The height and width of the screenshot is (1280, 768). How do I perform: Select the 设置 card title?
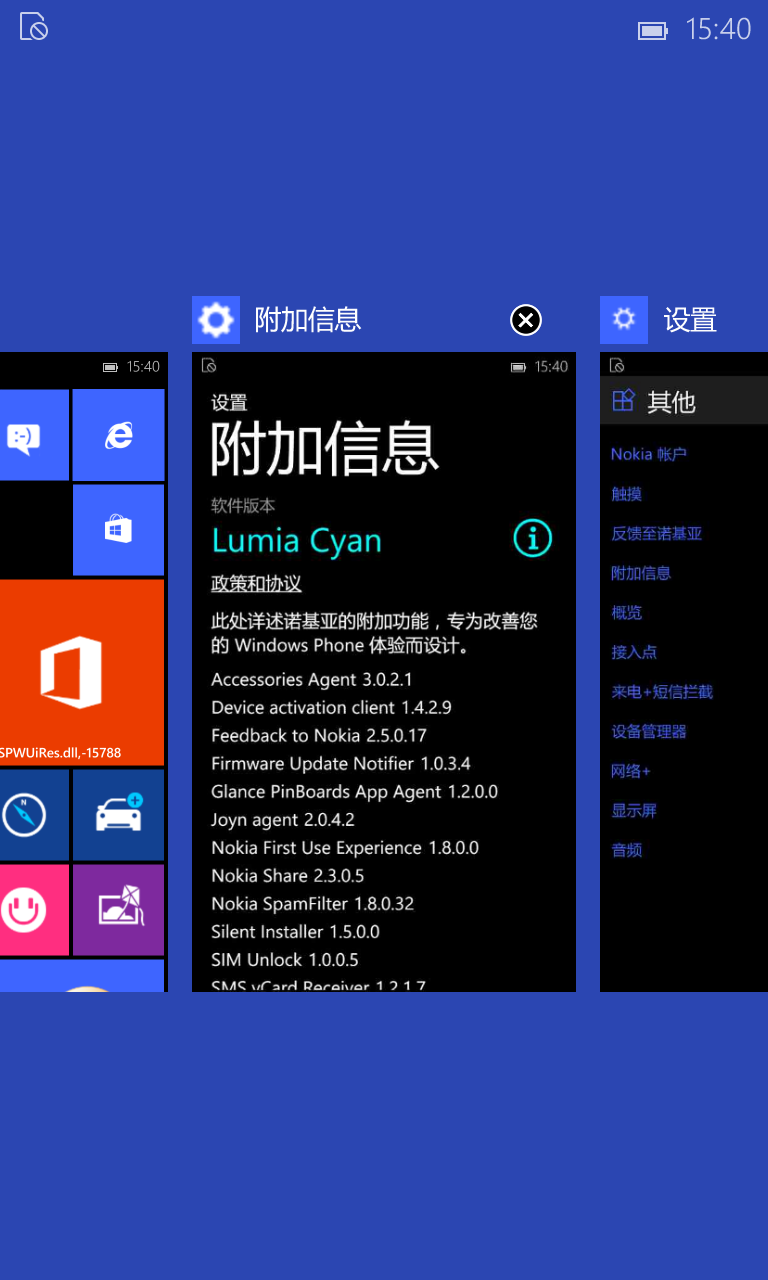point(691,320)
